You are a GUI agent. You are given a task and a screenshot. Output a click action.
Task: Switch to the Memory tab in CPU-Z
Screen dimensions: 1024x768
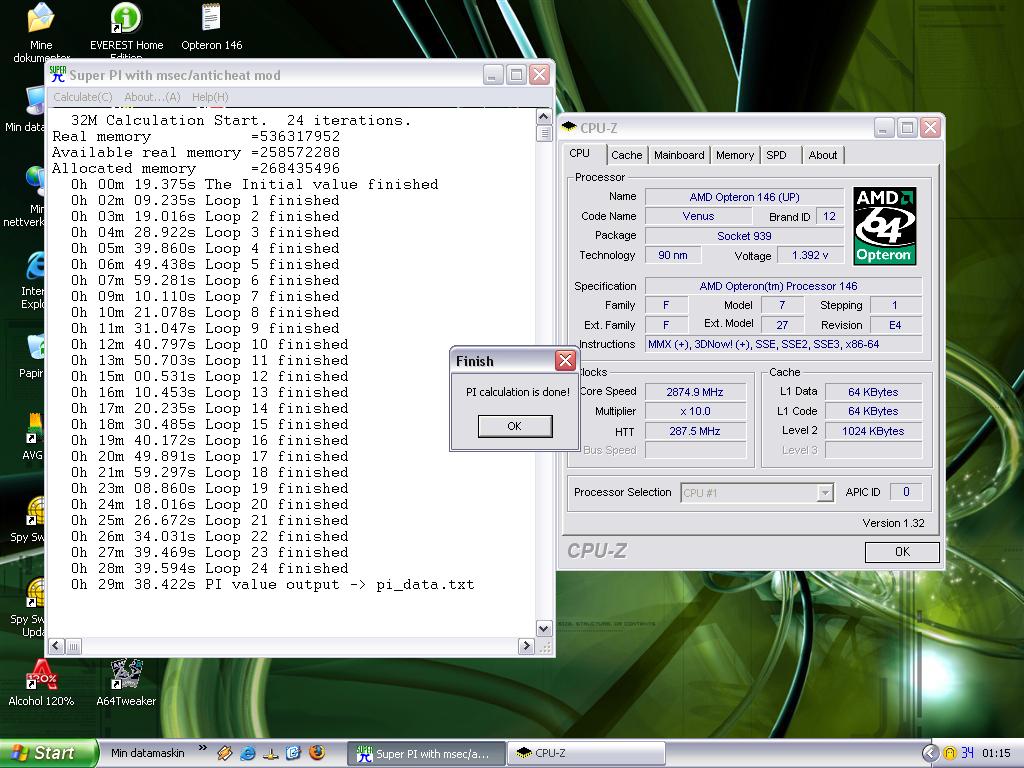tap(735, 155)
